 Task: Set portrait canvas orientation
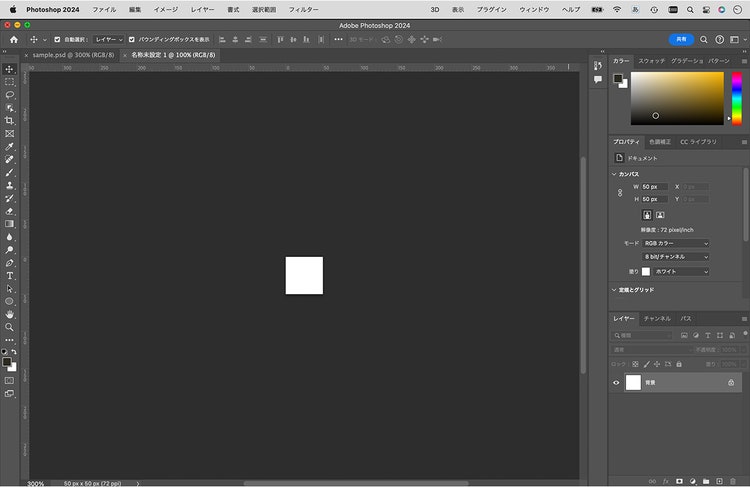click(647, 215)
